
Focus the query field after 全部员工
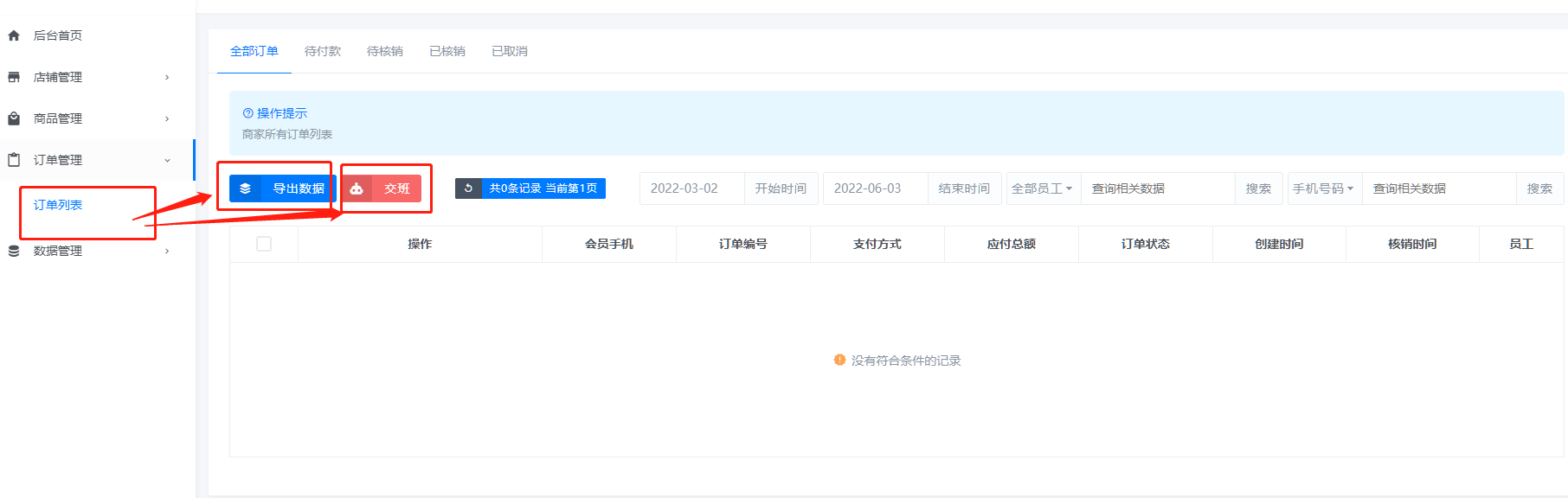pyautogui.click(x=1158, y=188)
